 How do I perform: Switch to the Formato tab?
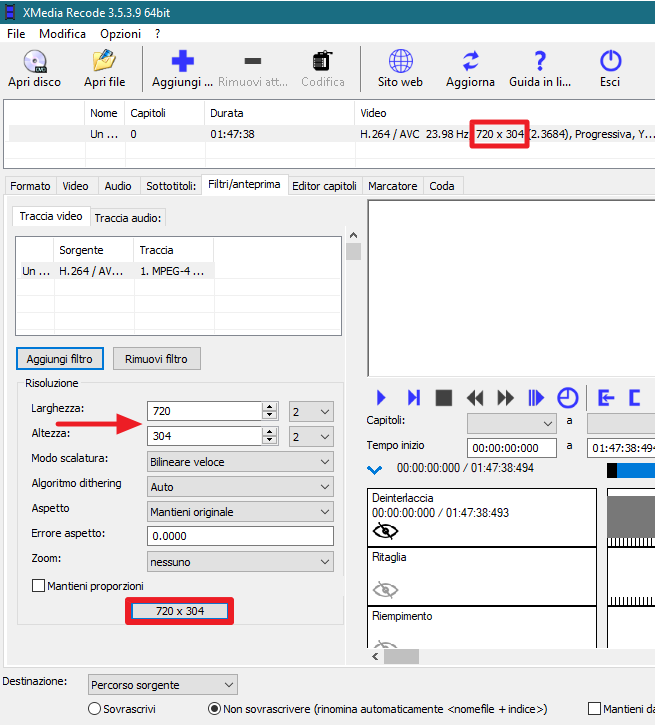(31, 186)
